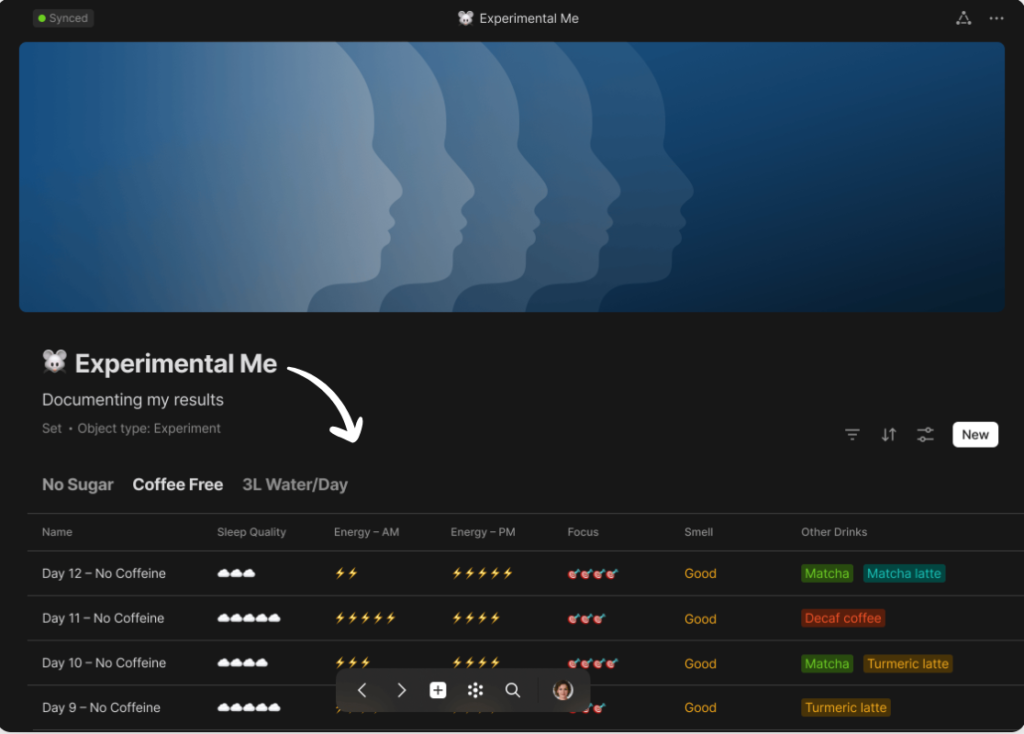Click the profile silhouettes cover image

click(512, 177)
